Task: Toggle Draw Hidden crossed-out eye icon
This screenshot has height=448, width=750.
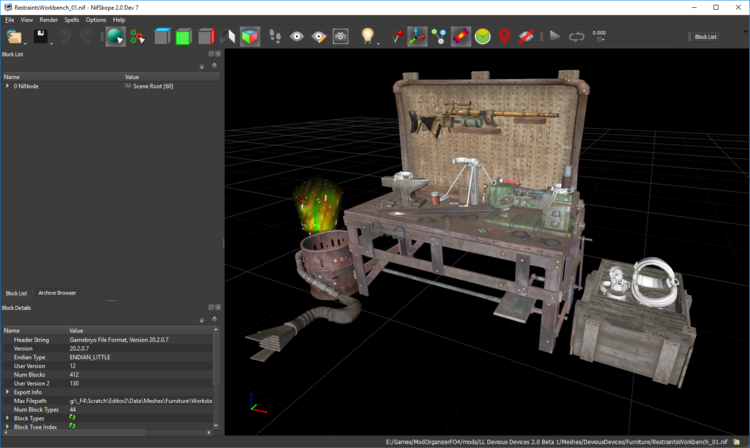Action: pos(526,36)
